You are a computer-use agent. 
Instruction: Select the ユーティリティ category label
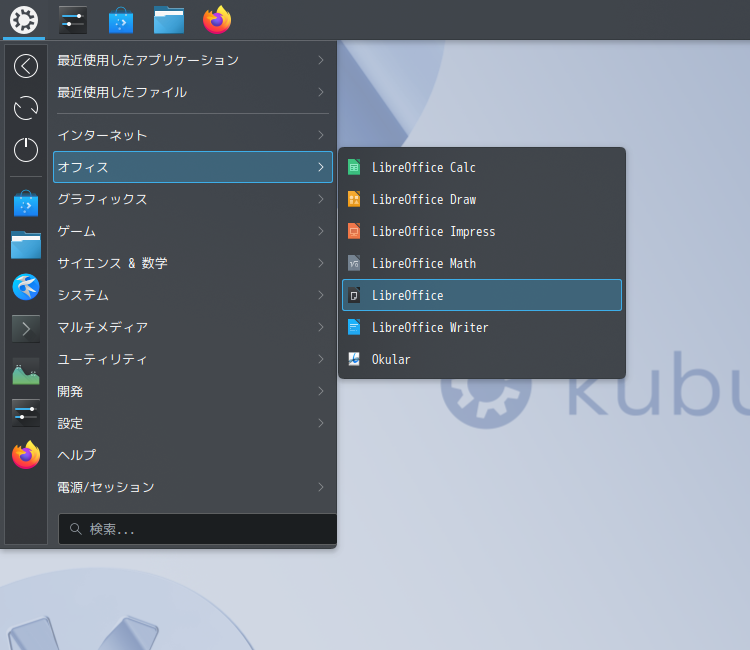(102, 360)
